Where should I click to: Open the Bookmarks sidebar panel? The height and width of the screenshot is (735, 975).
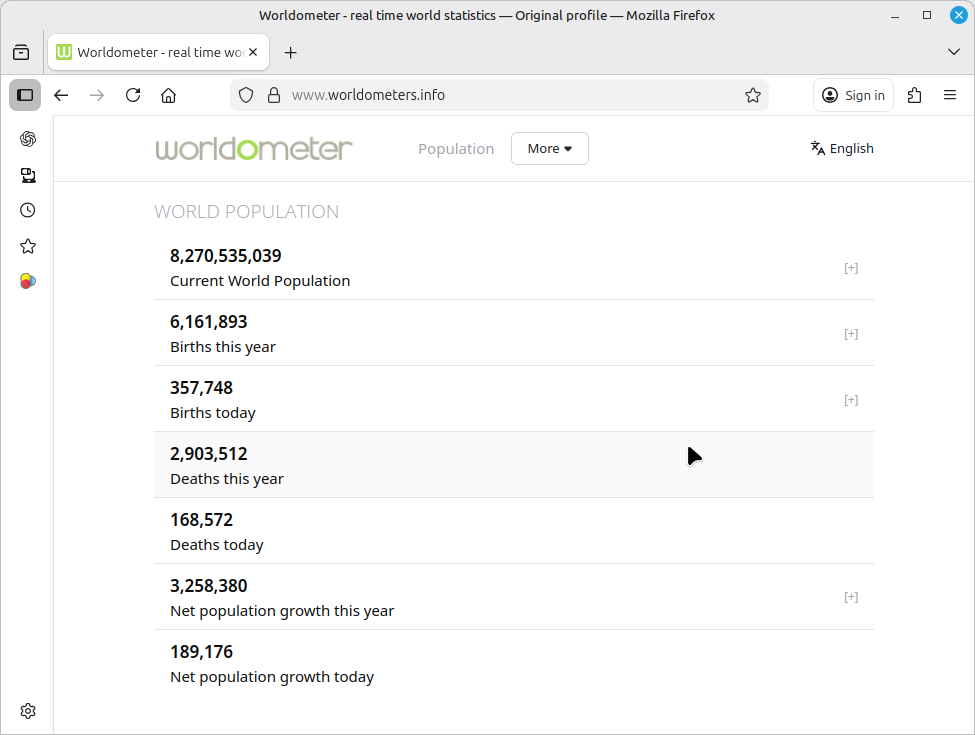tap(28, 246)
